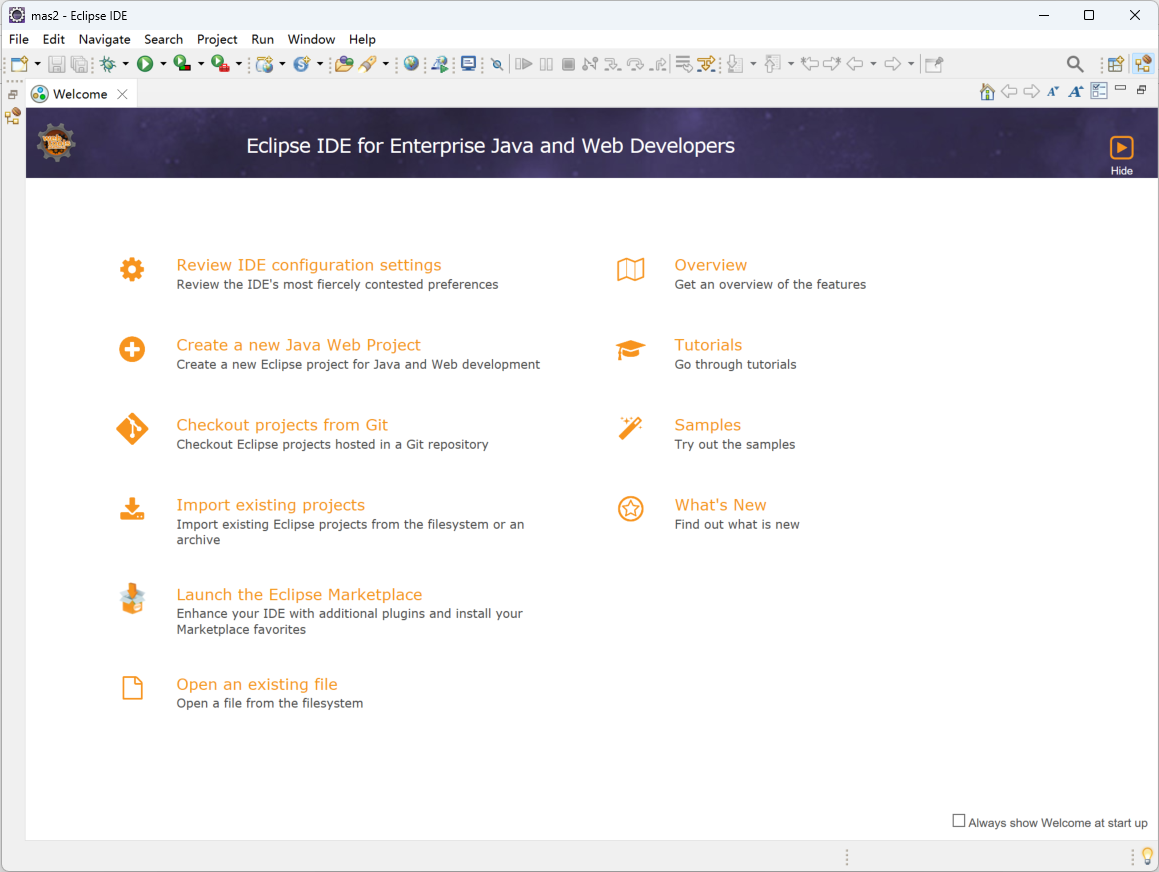The width and height of the screenshot is (1159, 872).
Task: Open the Tutorials link
Action: [x=708, y=344]
